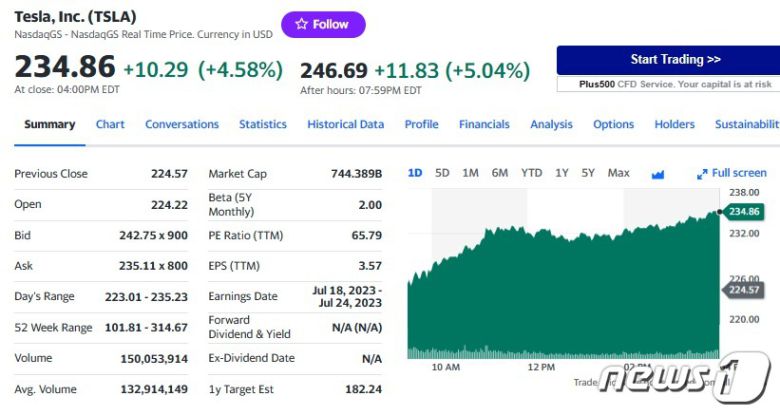This screenshot has width=780, height=415.
Task: Click the Full screen expand arrows icon
Action: [702, 174]
